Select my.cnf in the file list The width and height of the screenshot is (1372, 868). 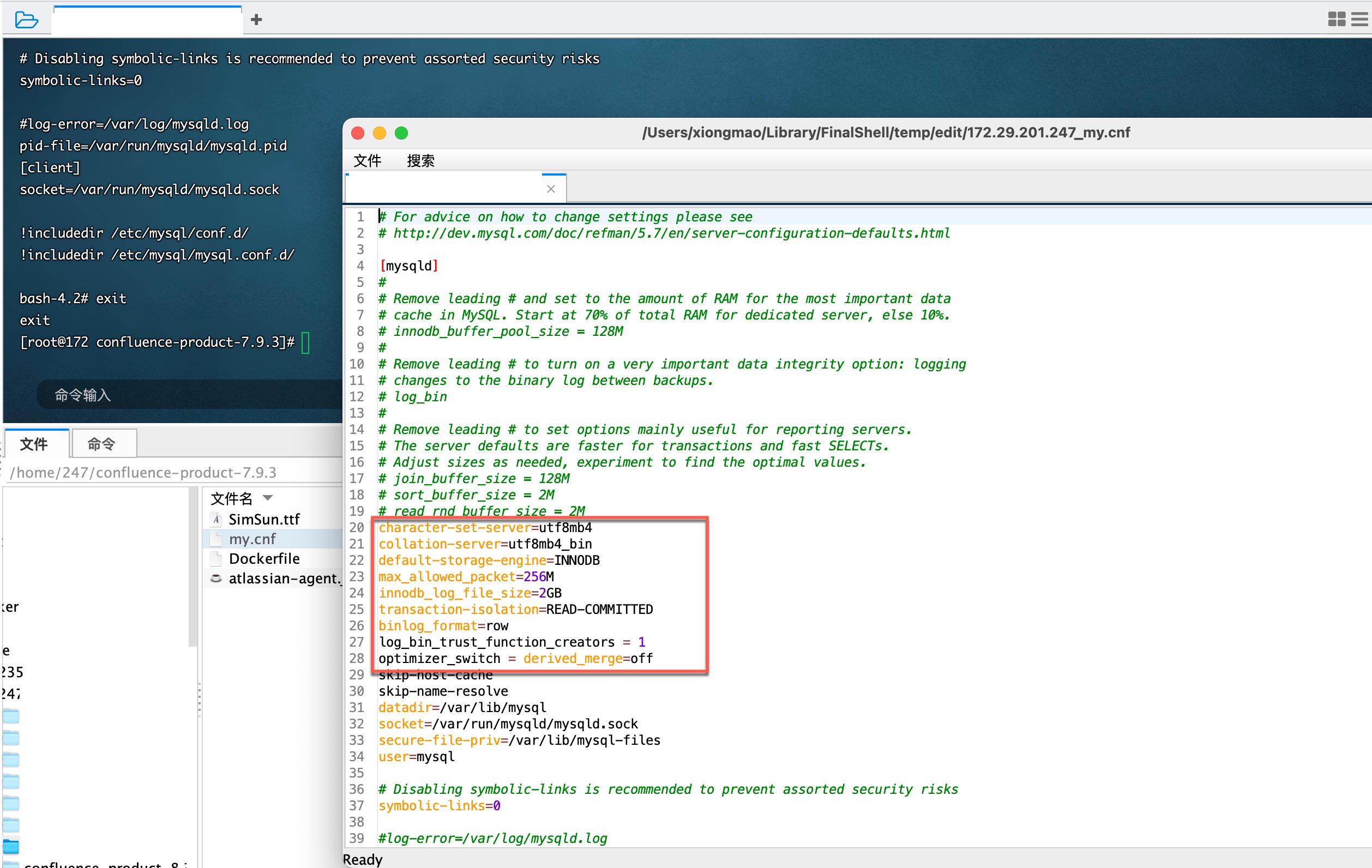pos(252,539)
